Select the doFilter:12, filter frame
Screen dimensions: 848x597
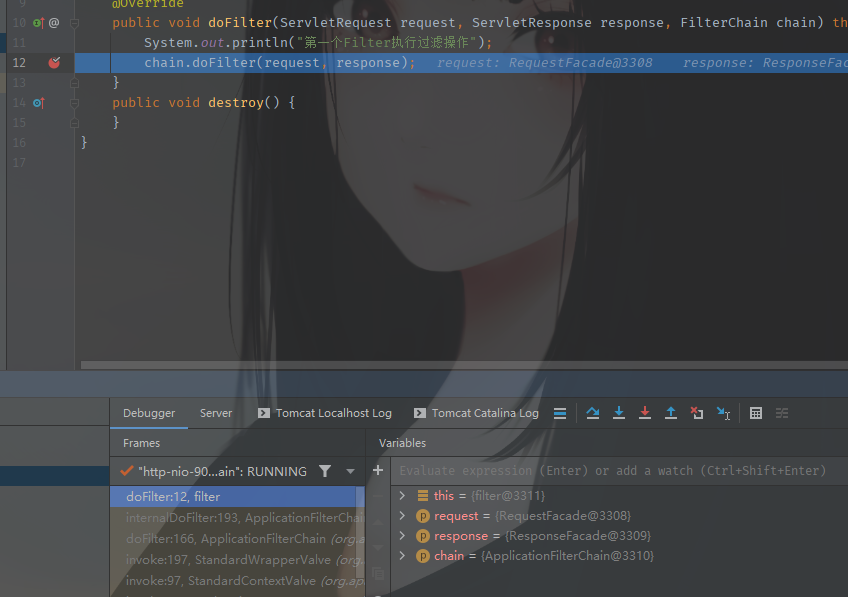[233, 496]
